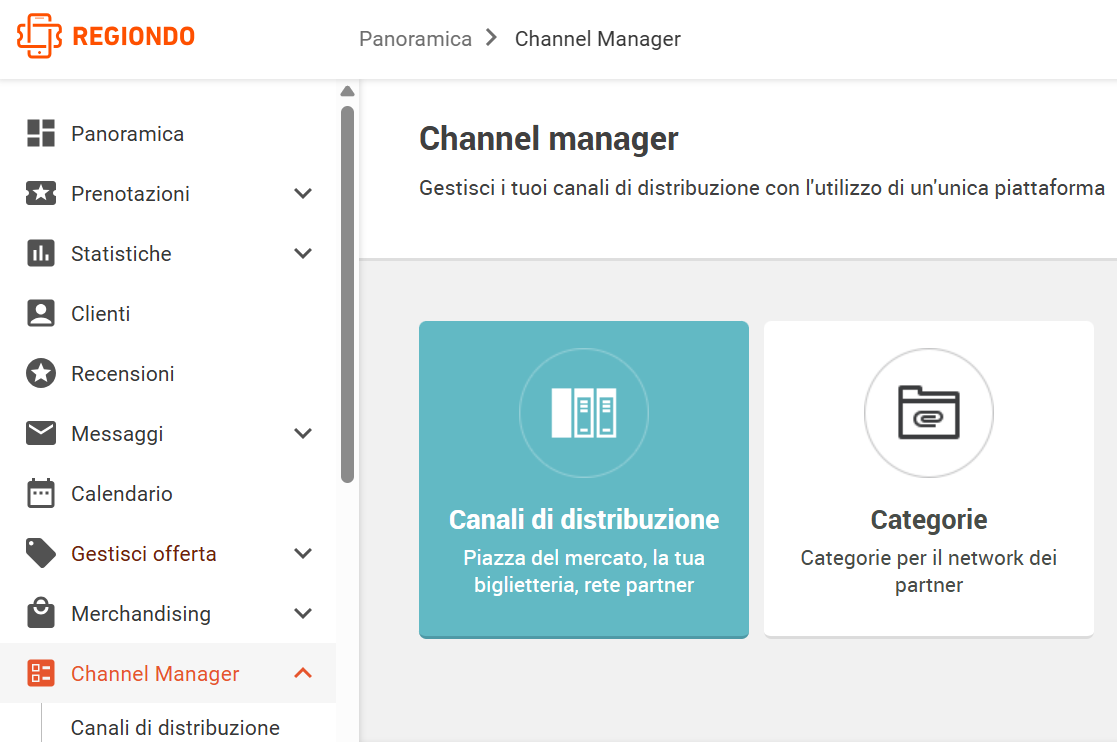Click the Calendario calendar icon
This screenshot has width=1117, height=742.
41,493
